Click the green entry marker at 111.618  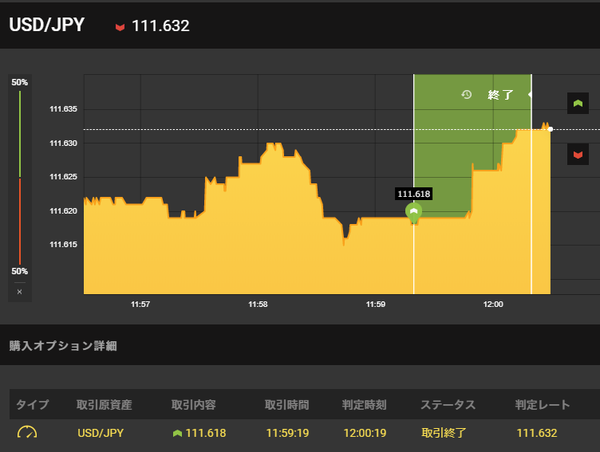(414, 211)
